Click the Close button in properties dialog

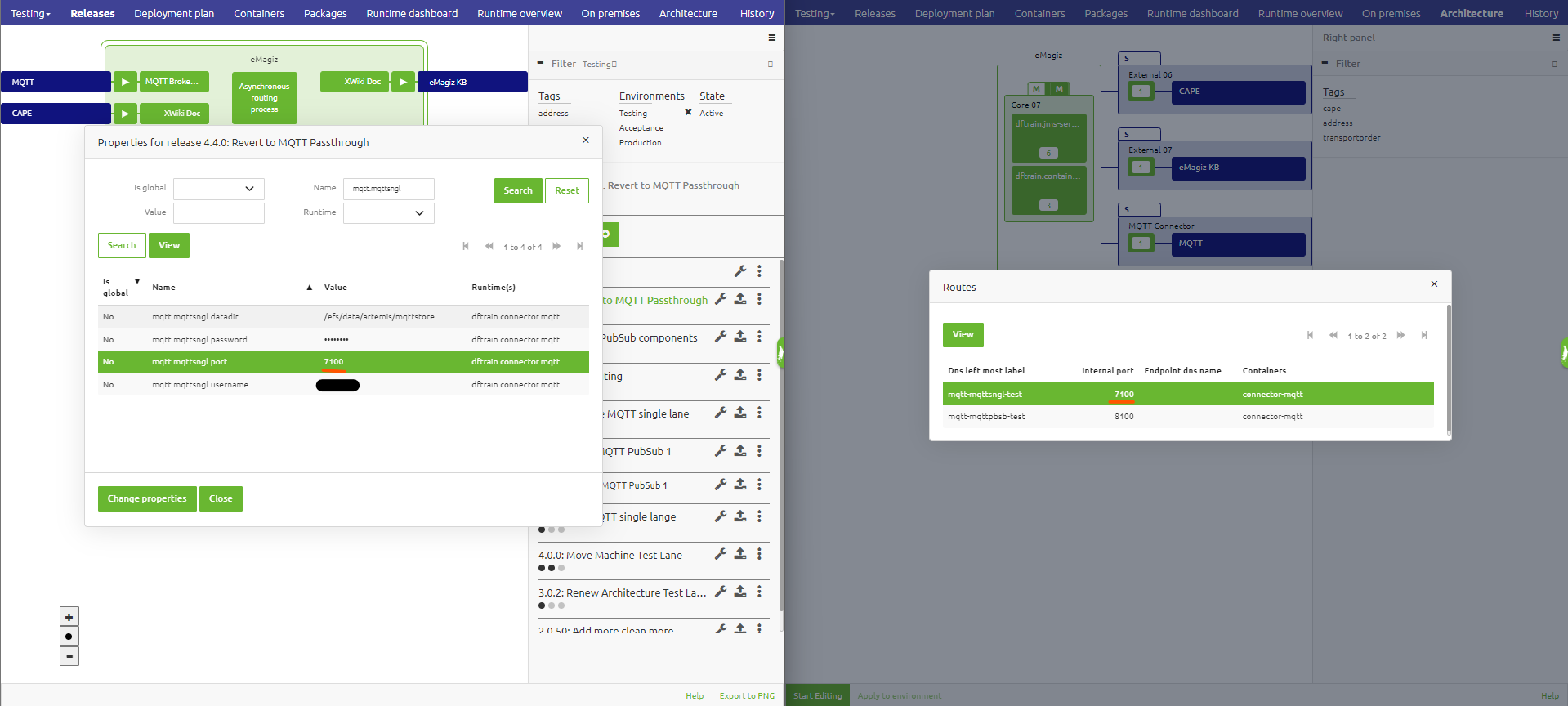[x=221, y=498]
